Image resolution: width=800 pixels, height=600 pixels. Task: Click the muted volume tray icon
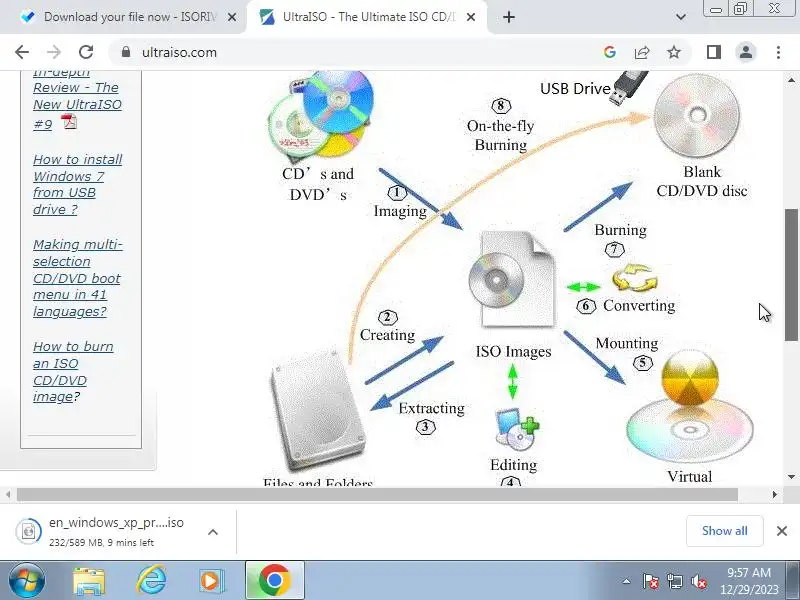point(699,581)
